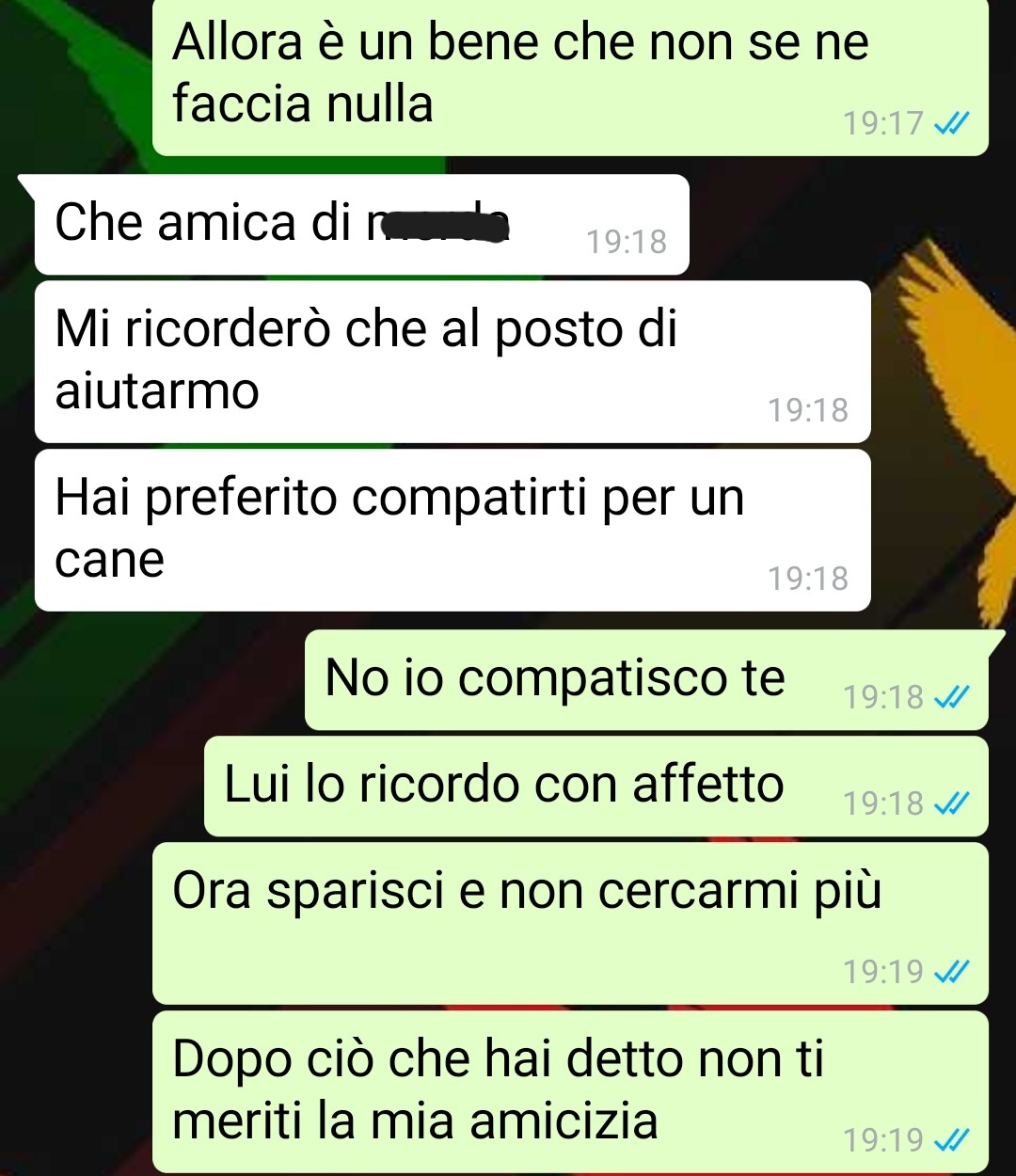This screenshot has height=1176, width=1016.
Task: Select the 'Allora è un bene che non se ne faccia nulla' bubble
Action: [x=570, y=75]
